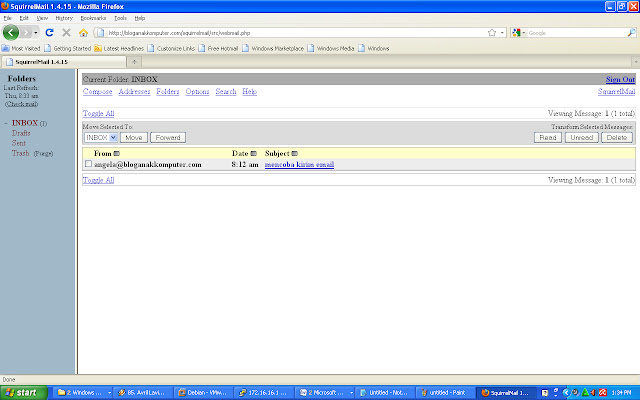The width and height of the screenshot is (640, 400).
Task: Open the Free Hotmail bookmark
Action: coord(218,48)
